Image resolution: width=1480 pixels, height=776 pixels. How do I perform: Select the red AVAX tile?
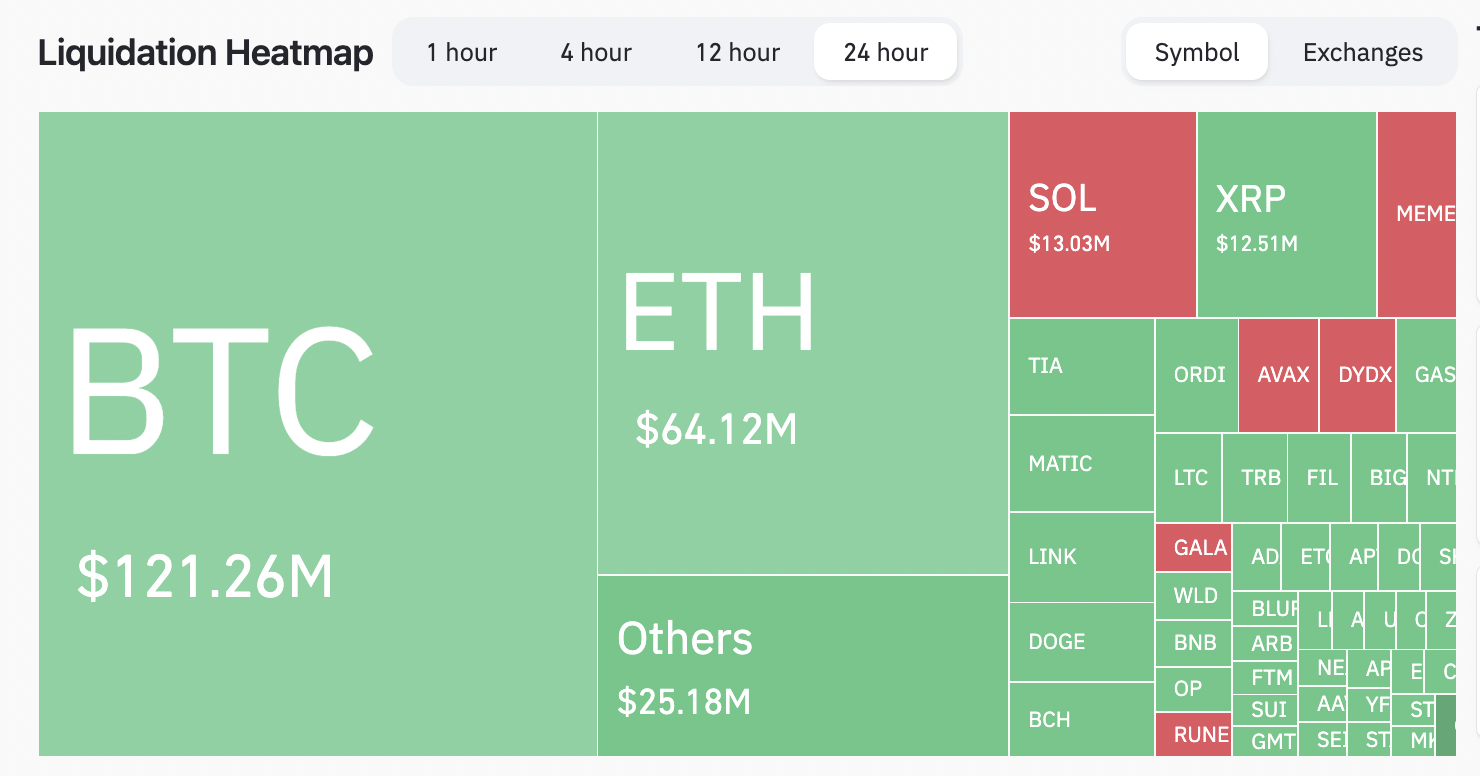pyautogui.click(x=1278, y=375)
